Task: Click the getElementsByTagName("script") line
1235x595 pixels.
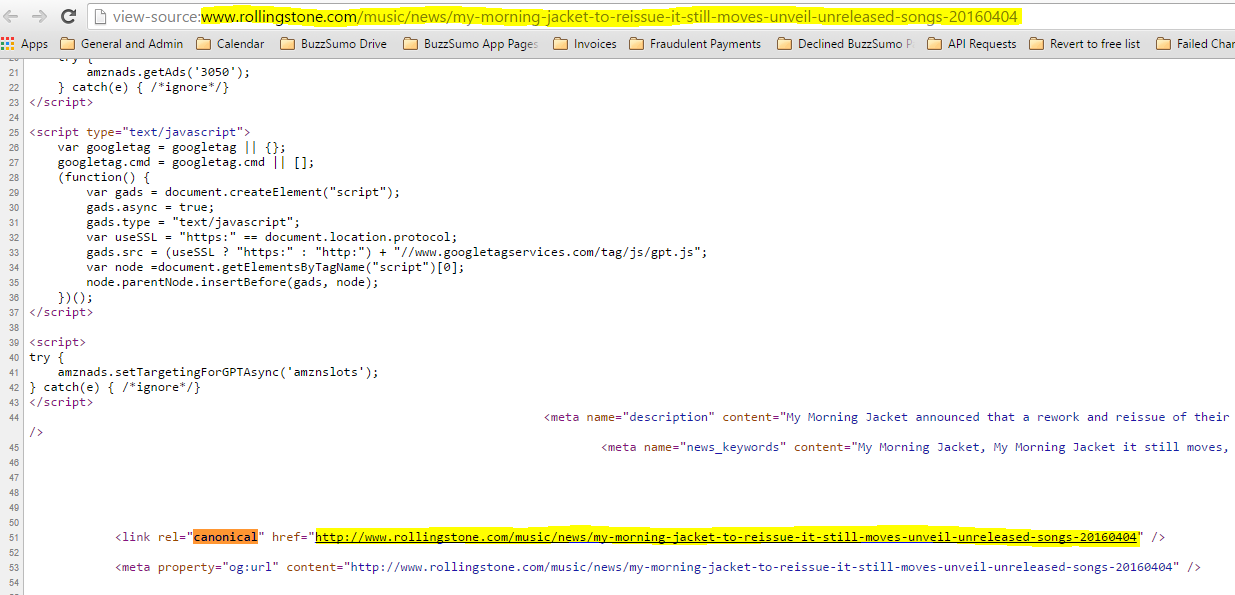Action: (x=275, y=267)
